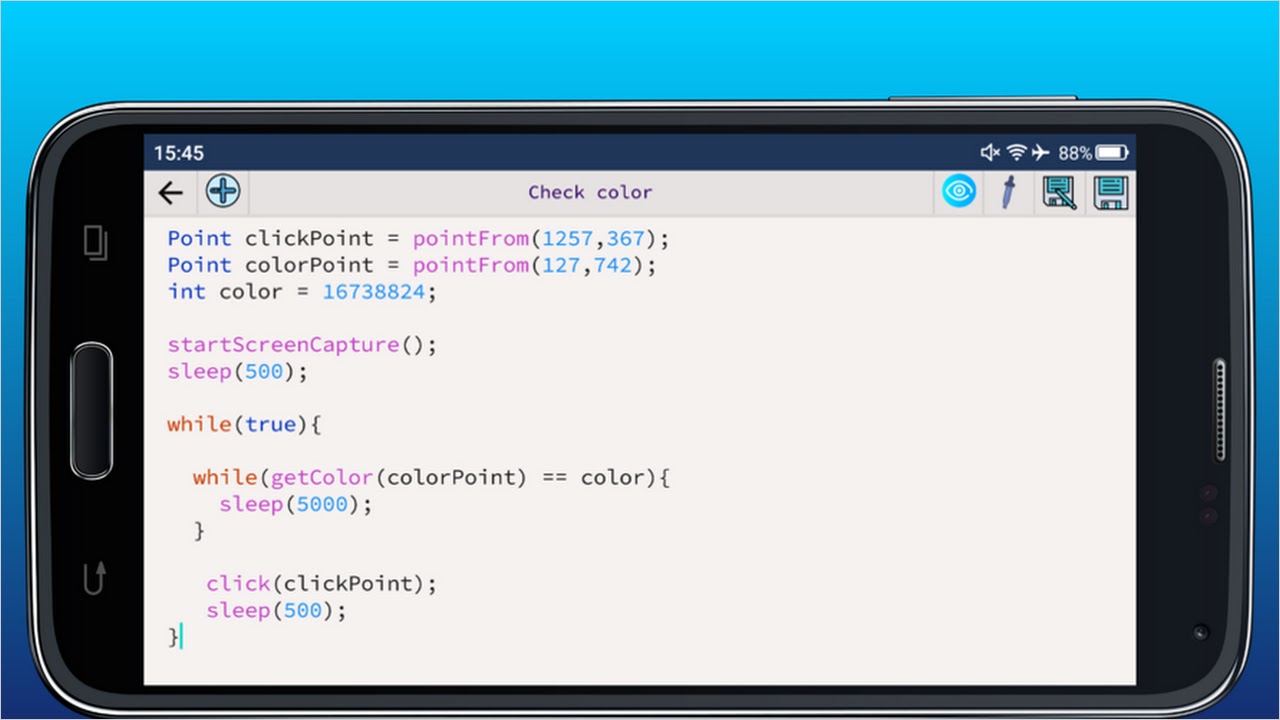Toggle the blue eye view icon
The image size is (1280, 720).
[x=958, y=192]
